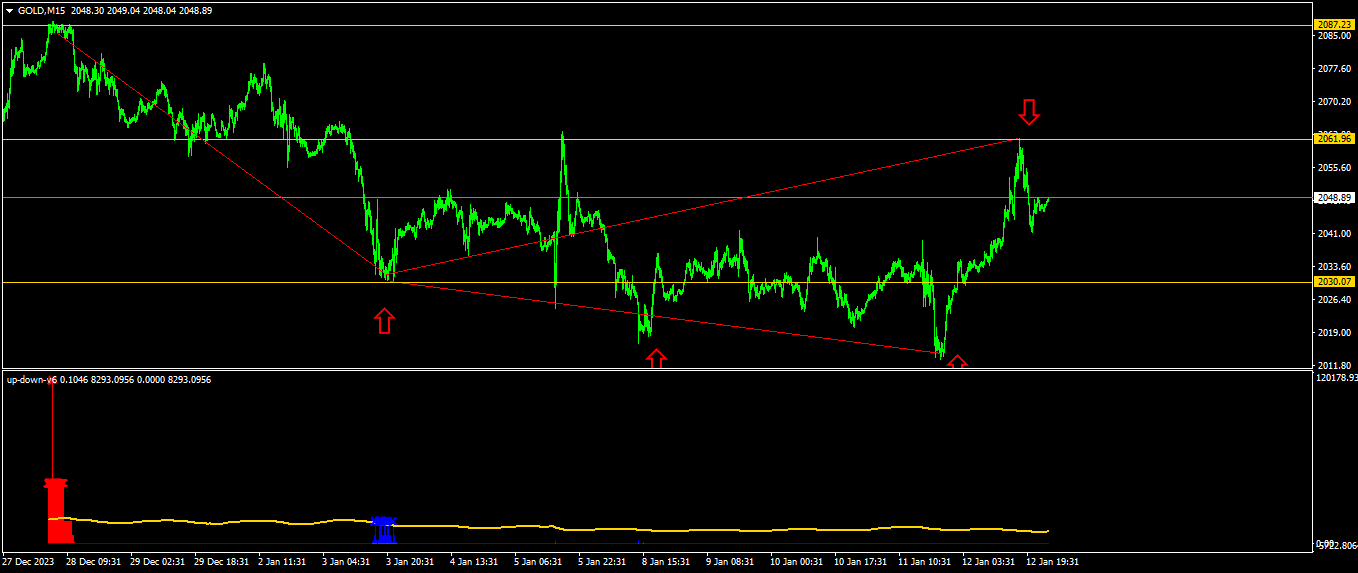Click the 8 Jan 15:31 time label
Viewport: 1358px width, 573px height.
tap(667, 562)
